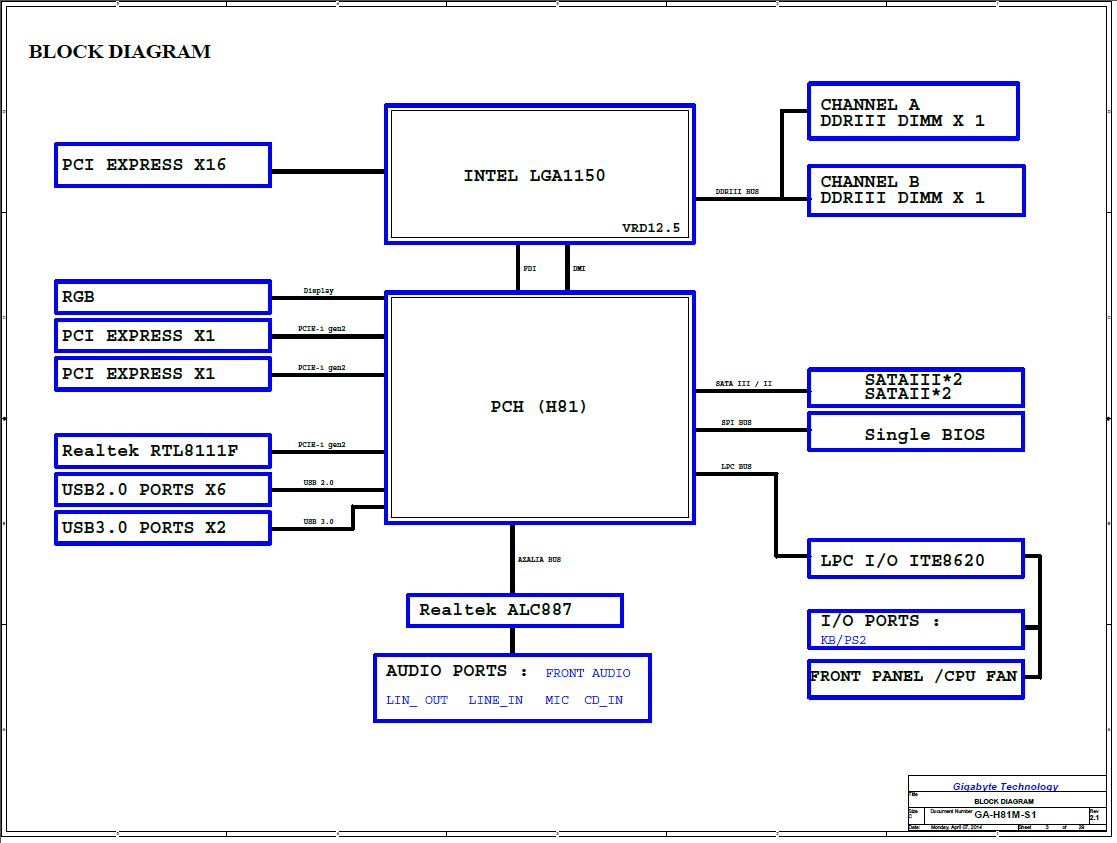Click the RGB display block
Screen dimensions: 1117x843
162,297
